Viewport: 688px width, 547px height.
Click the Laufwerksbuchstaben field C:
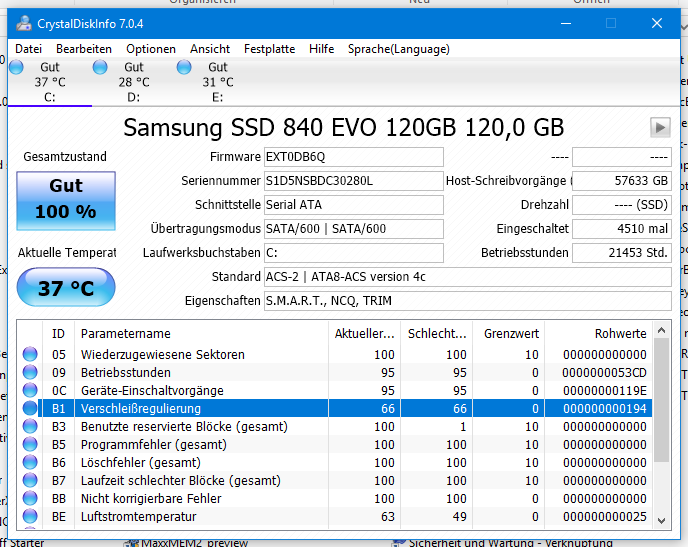tap(354, 253)
